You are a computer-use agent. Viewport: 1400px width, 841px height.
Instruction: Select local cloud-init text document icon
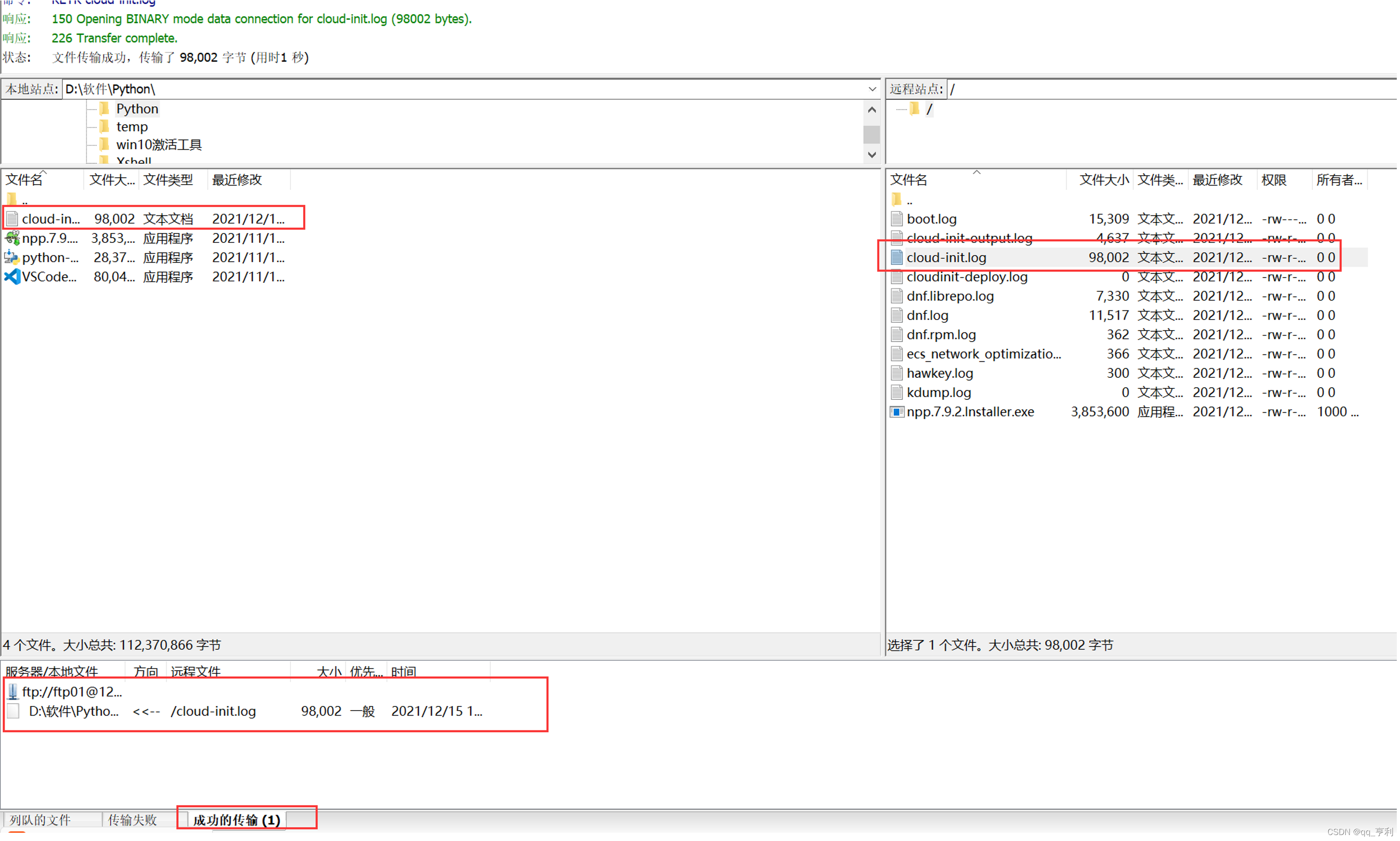point(12,219)
